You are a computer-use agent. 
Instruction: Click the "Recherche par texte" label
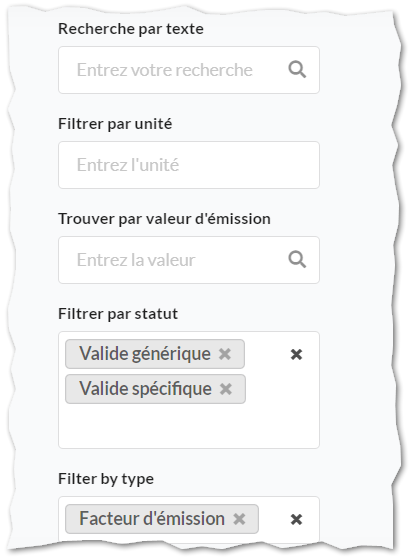click(x=131, y=29)
